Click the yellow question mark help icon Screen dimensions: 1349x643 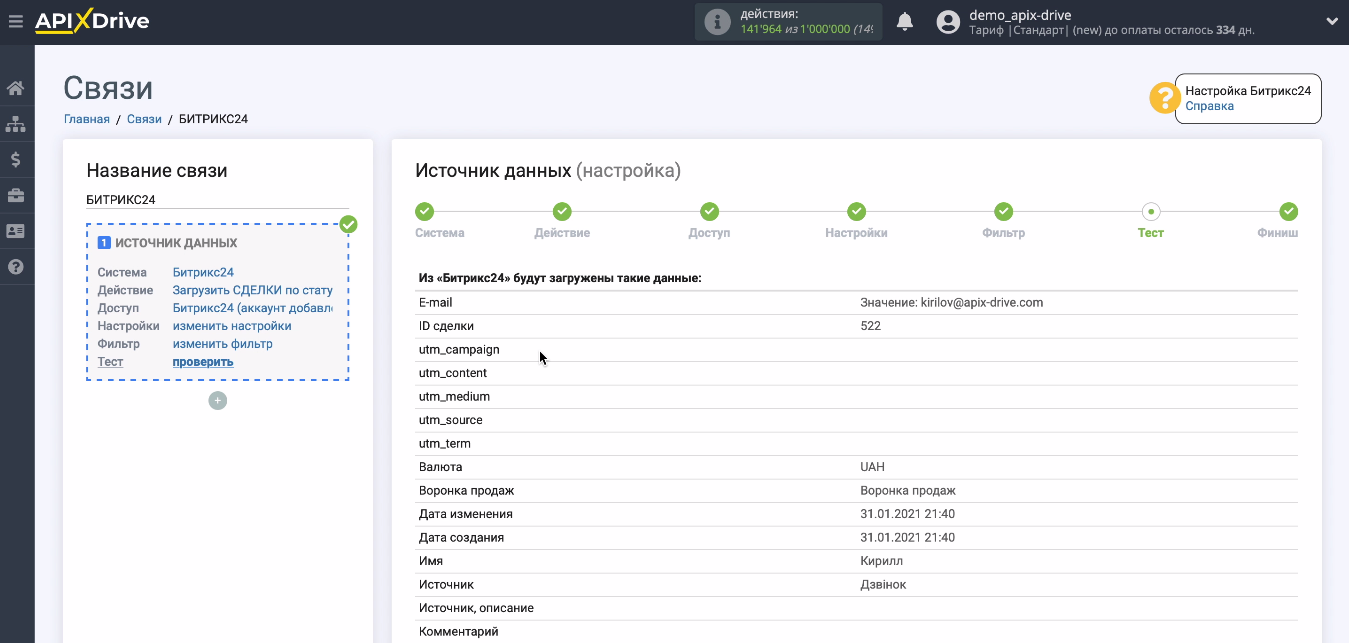(1164, 98)
